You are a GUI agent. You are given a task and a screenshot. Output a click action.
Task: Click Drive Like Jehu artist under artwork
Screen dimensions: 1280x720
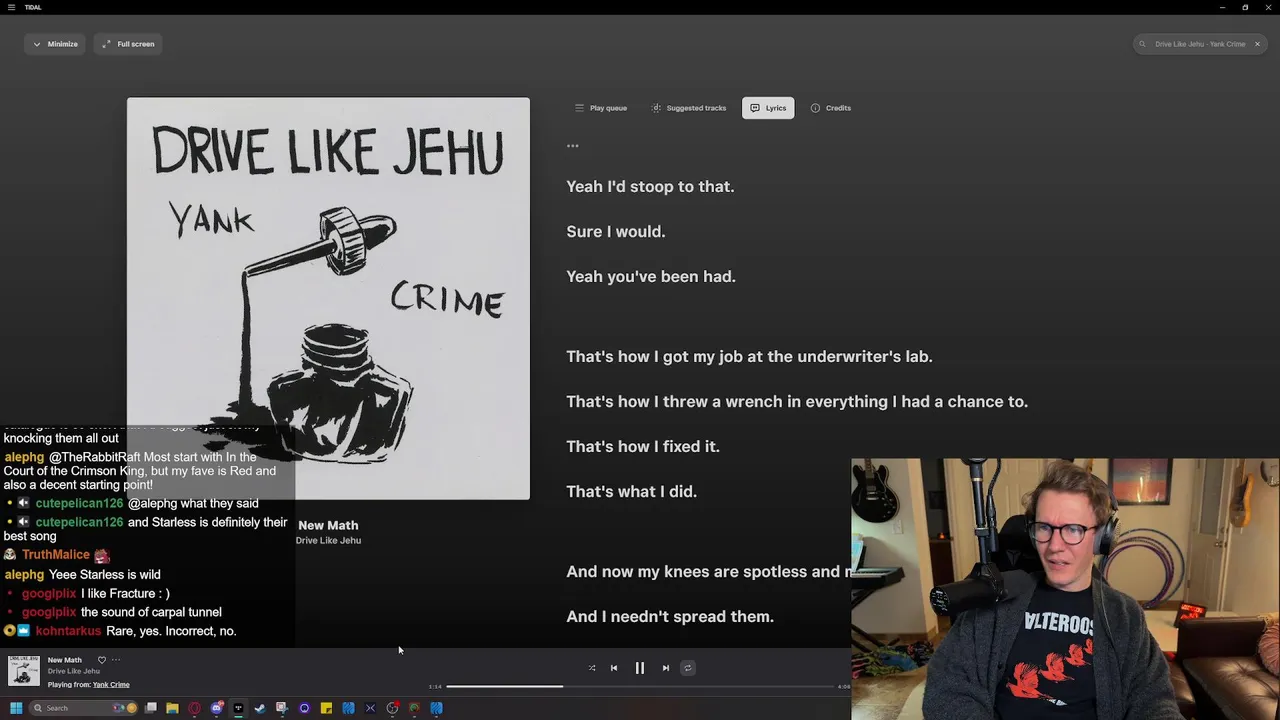328,540
